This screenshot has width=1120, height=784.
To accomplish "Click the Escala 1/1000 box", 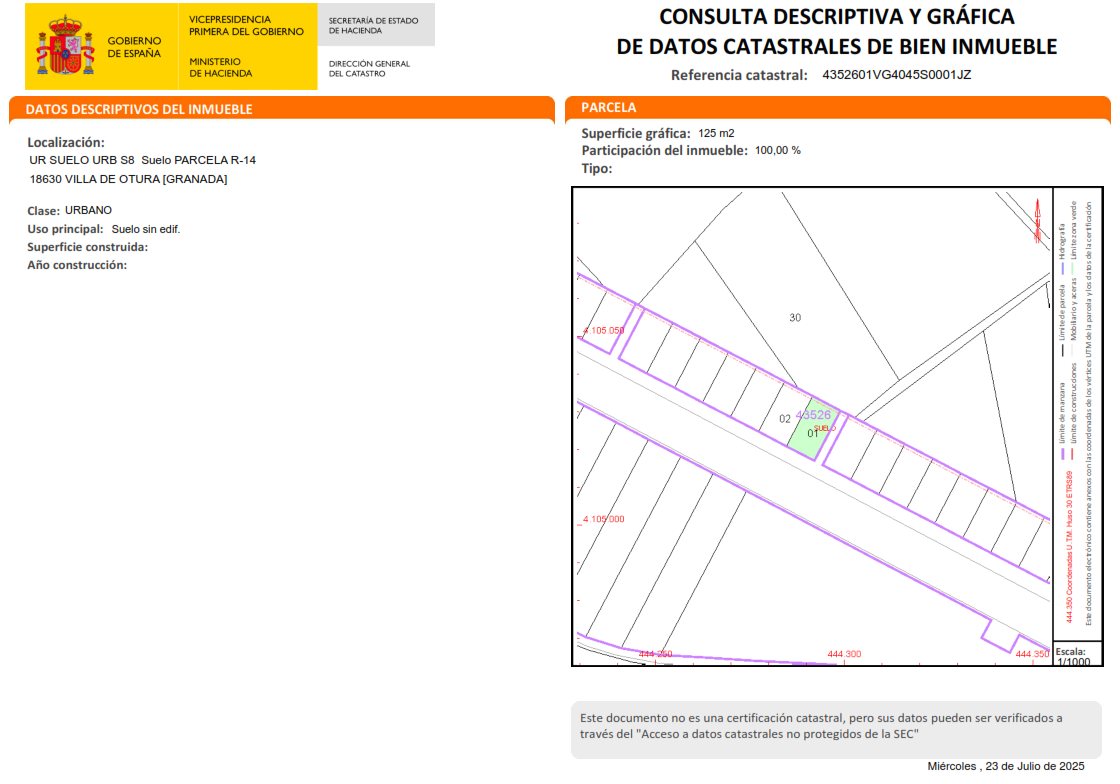I will (1077, 655).
